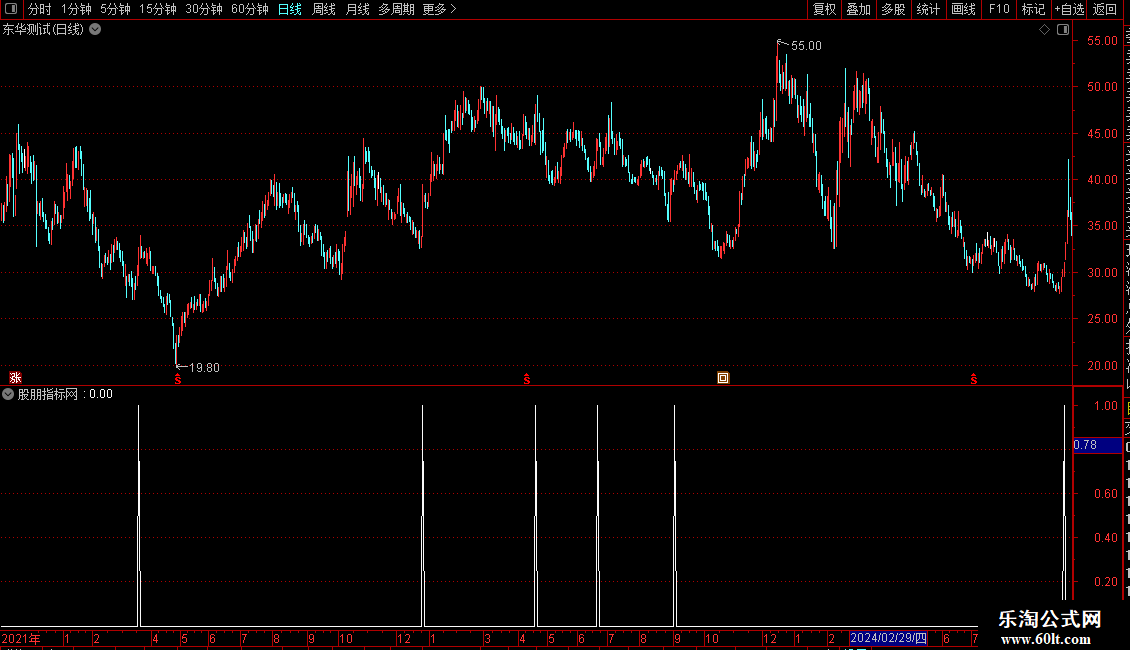Click the $ marker near March 2022
The width and height of the screenshot is (1130, 650).
coord(527,379)
